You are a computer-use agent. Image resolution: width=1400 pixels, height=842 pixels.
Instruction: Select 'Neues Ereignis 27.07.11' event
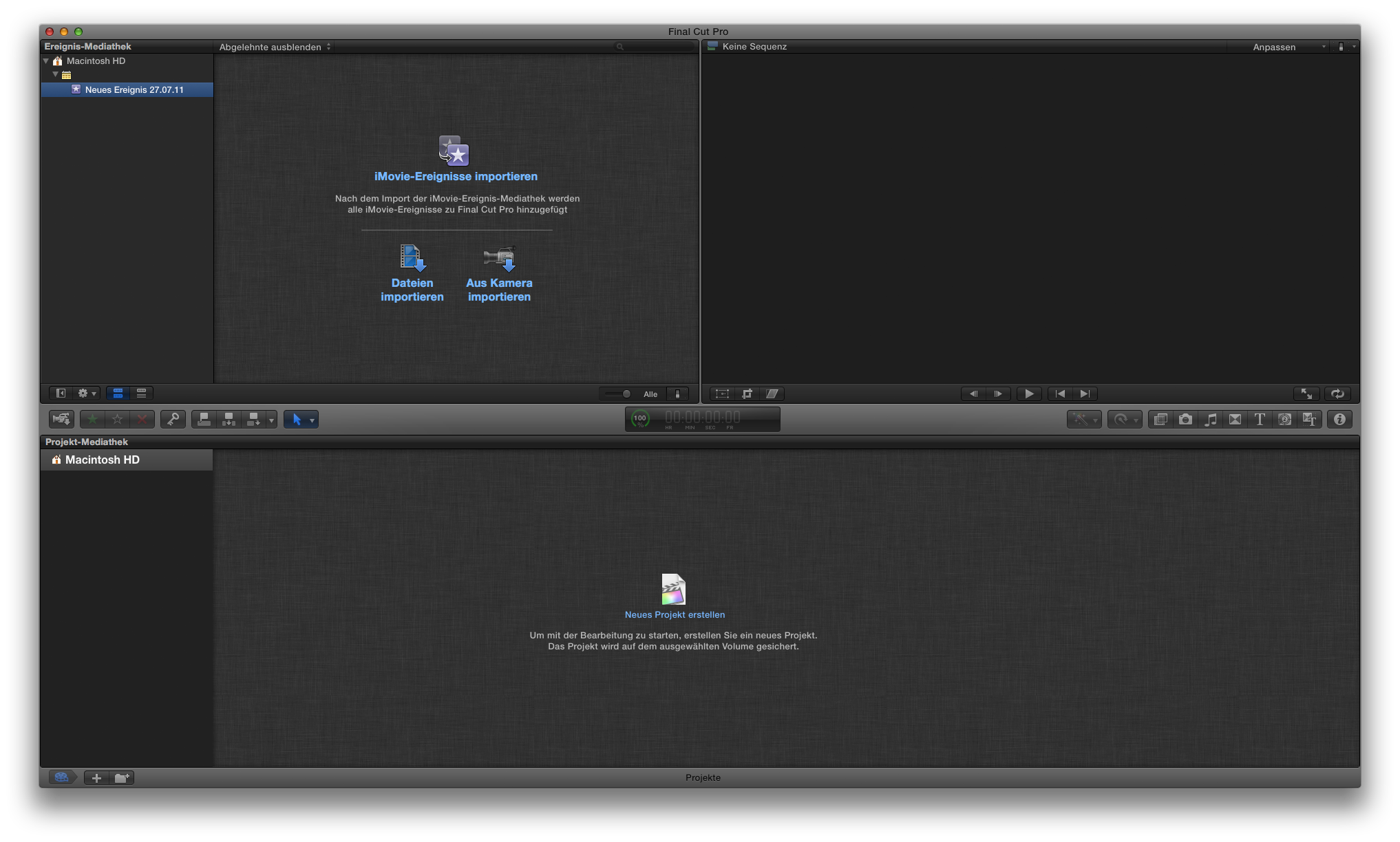(x=127, y=89)
